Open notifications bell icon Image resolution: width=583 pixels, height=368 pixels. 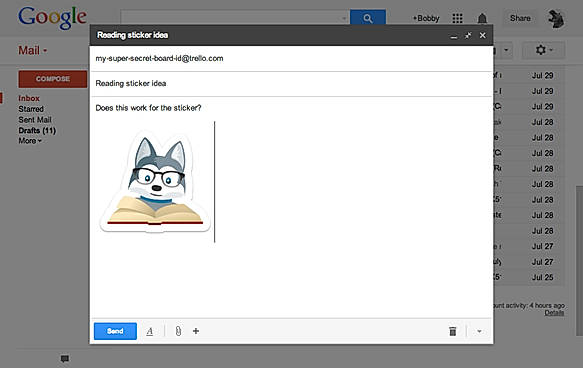point(482,18)
